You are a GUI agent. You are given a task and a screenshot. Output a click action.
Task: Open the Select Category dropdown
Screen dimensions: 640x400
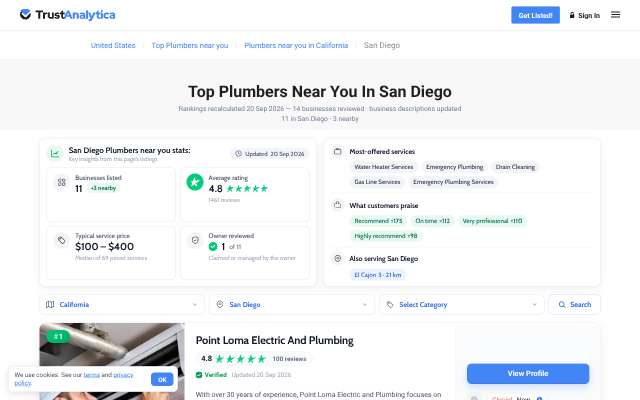pyautogui.click(x=462, y=304)
